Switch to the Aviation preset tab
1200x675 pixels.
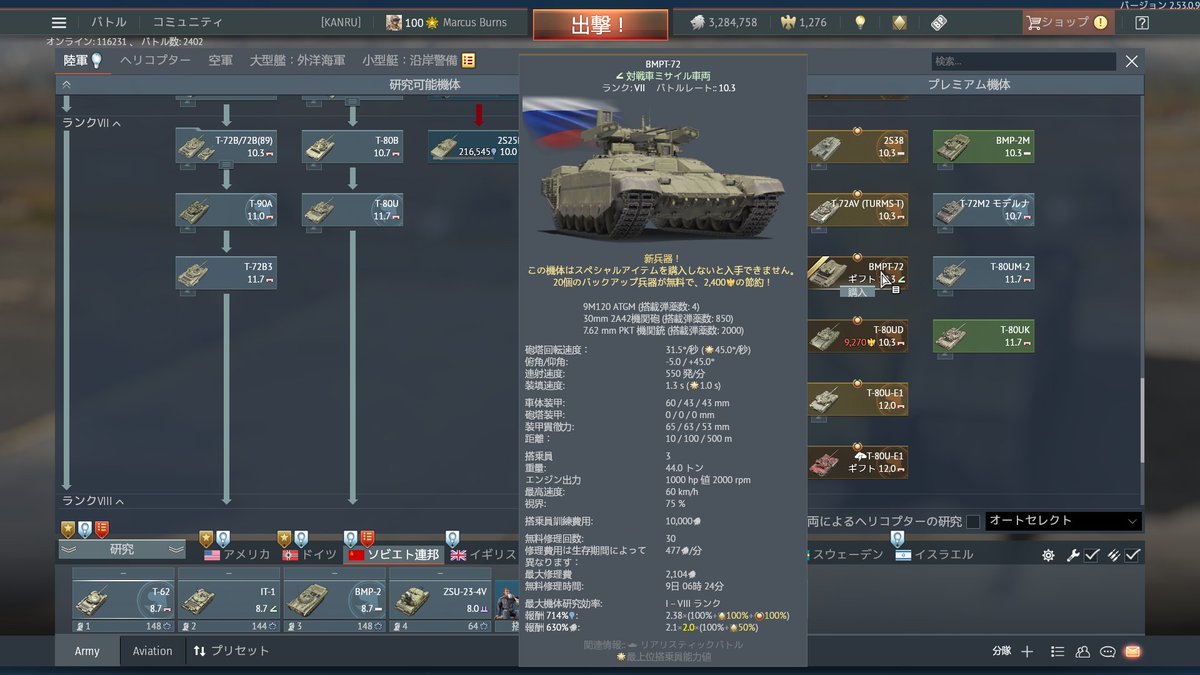pyautogui.click(x=152, y=651)
